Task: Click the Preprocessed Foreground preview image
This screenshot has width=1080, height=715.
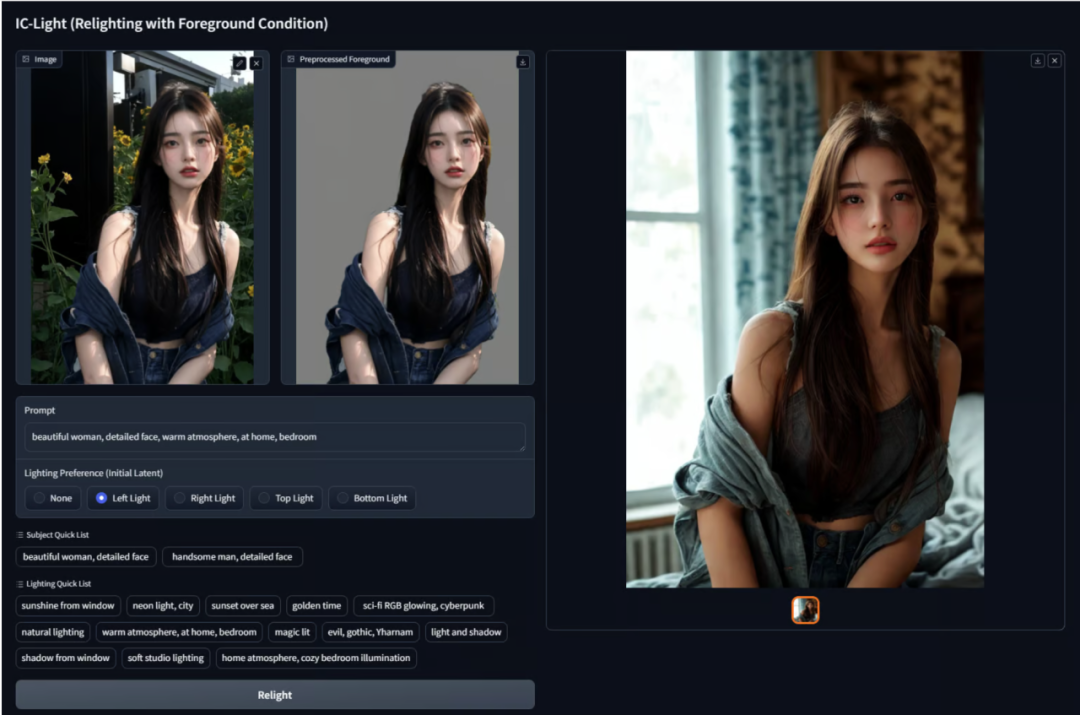Action: tap(407, 217)
